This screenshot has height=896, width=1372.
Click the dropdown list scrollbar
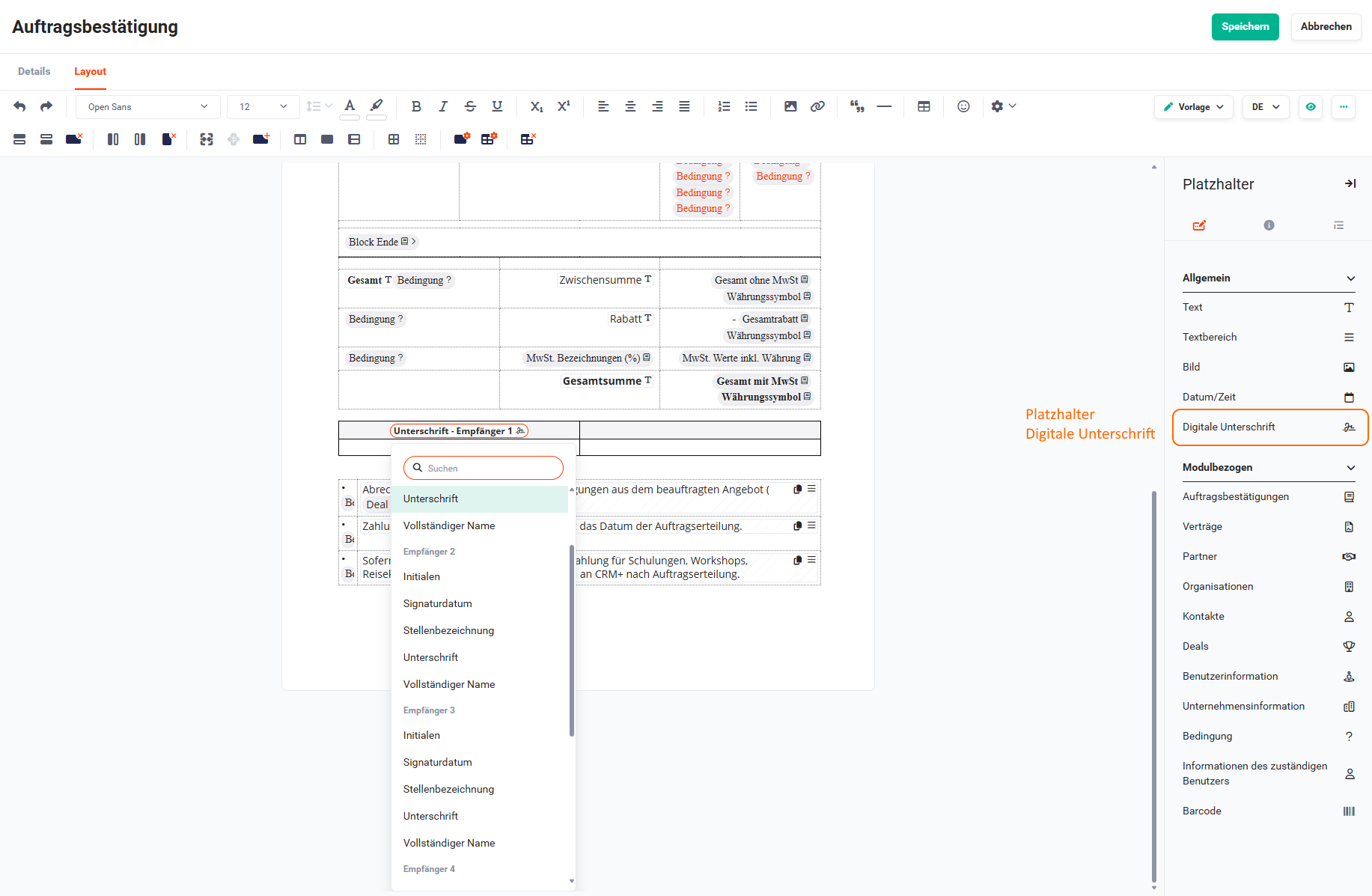(x=572, y=641)
